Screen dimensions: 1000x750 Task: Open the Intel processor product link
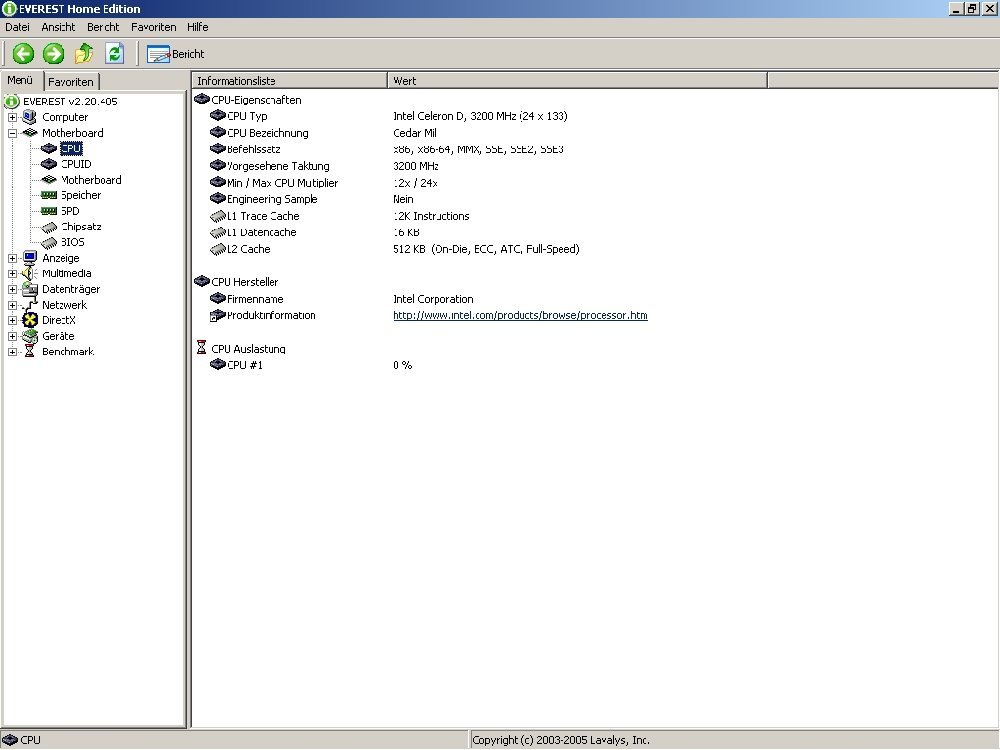520,316
